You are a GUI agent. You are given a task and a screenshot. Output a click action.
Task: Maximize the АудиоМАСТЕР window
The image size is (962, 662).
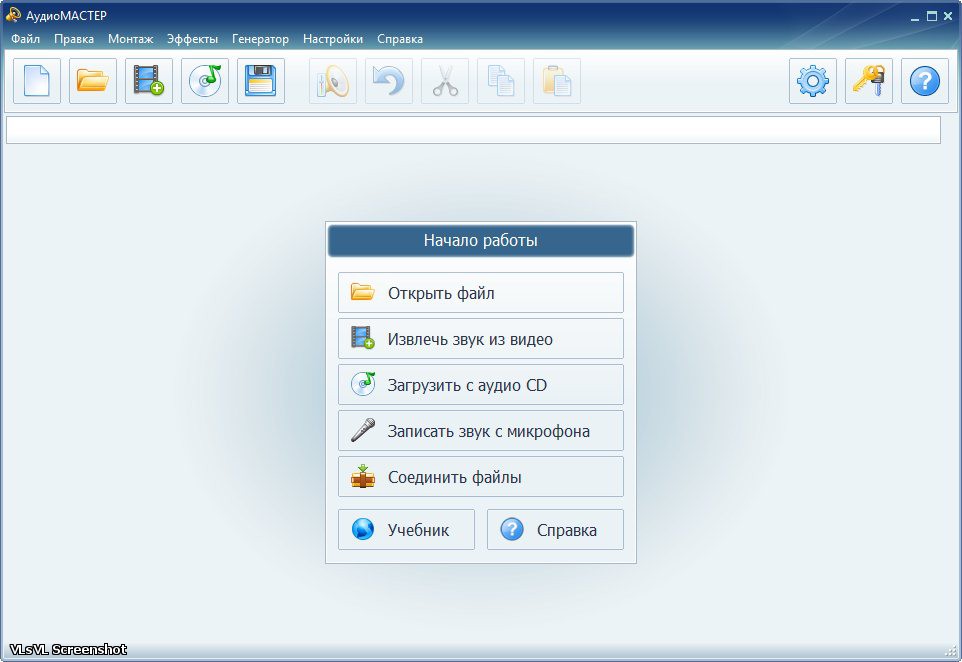[931, 17]
